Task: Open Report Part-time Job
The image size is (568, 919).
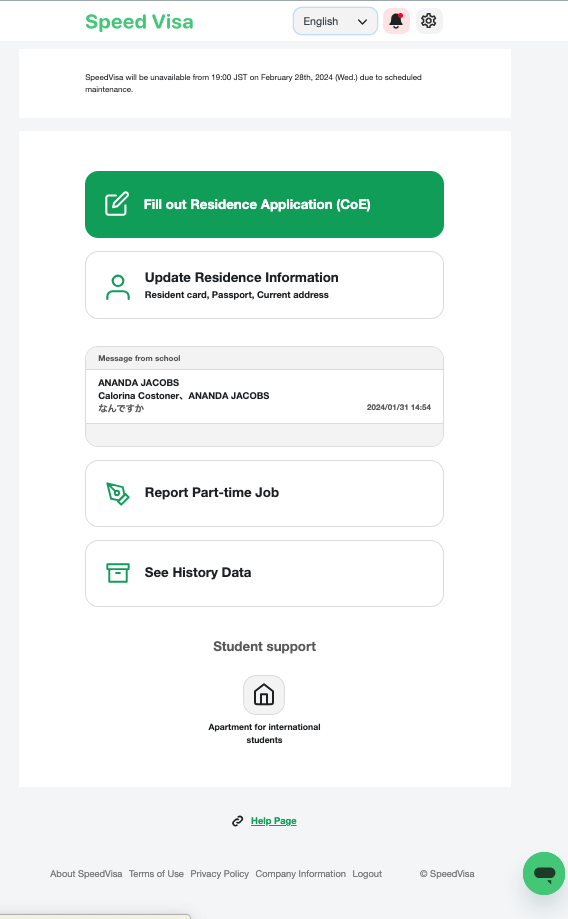Action: click(264, 493)
